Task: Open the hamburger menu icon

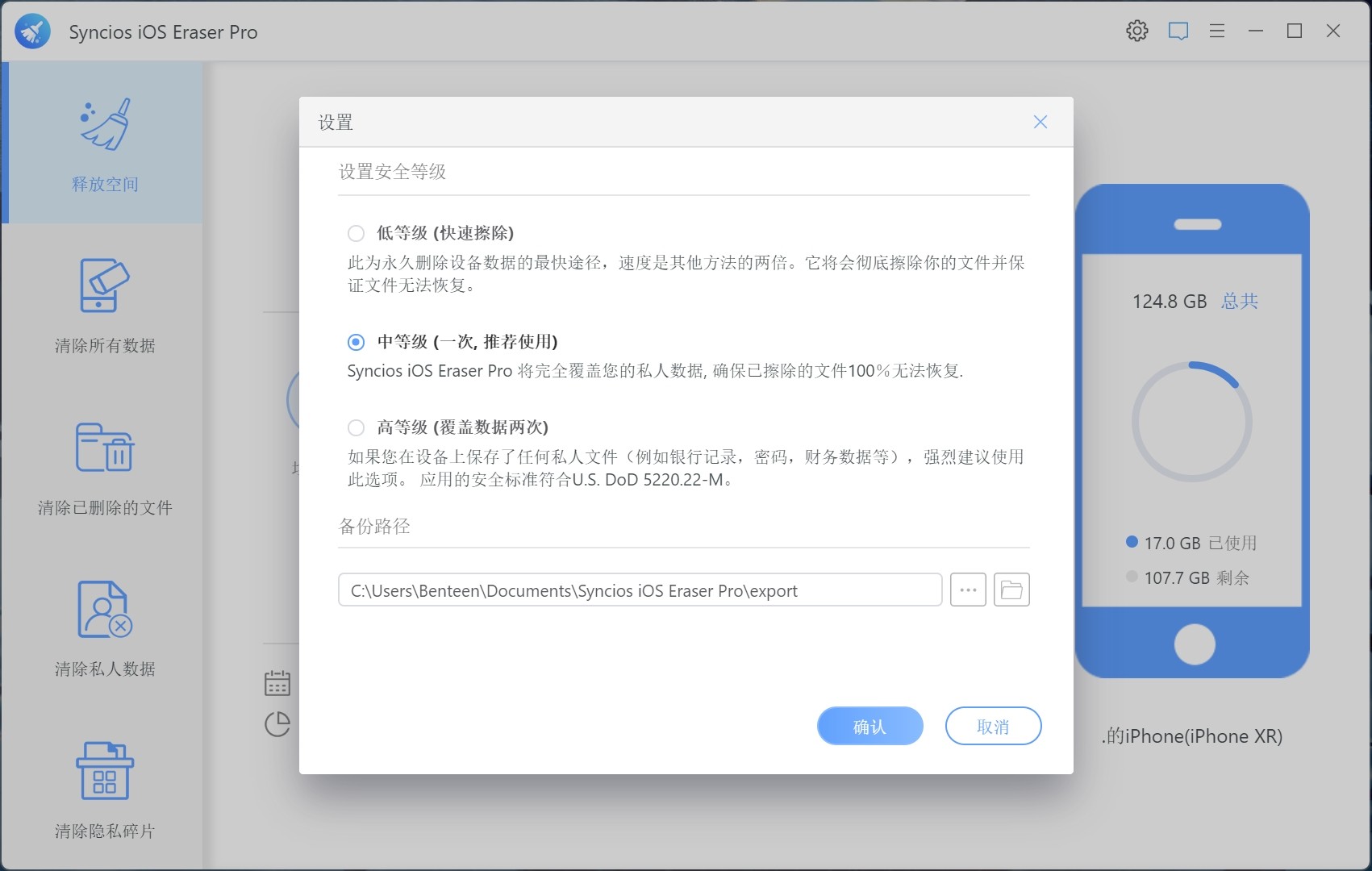Action: tap(1217, 31)
